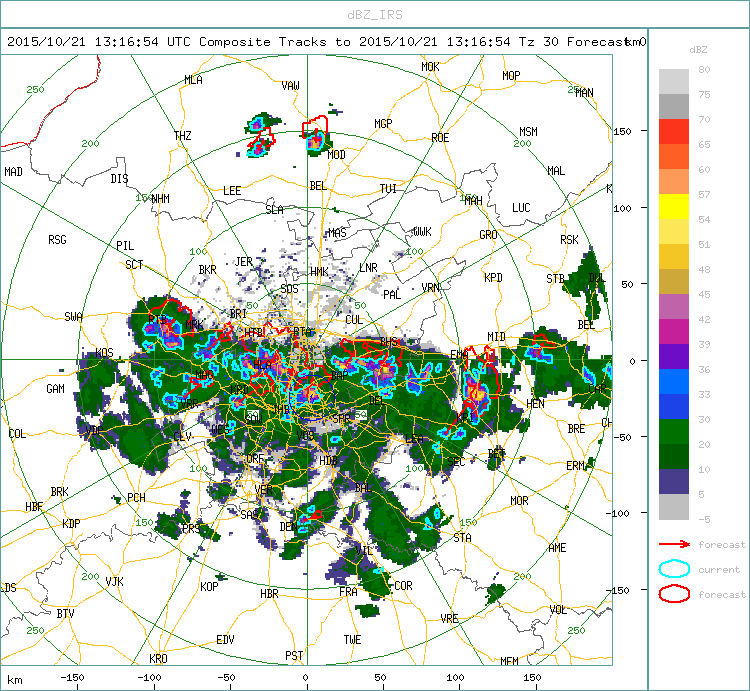Click the ROE station label
Viewport: 750px width, 691px height.
click(440, 138)
